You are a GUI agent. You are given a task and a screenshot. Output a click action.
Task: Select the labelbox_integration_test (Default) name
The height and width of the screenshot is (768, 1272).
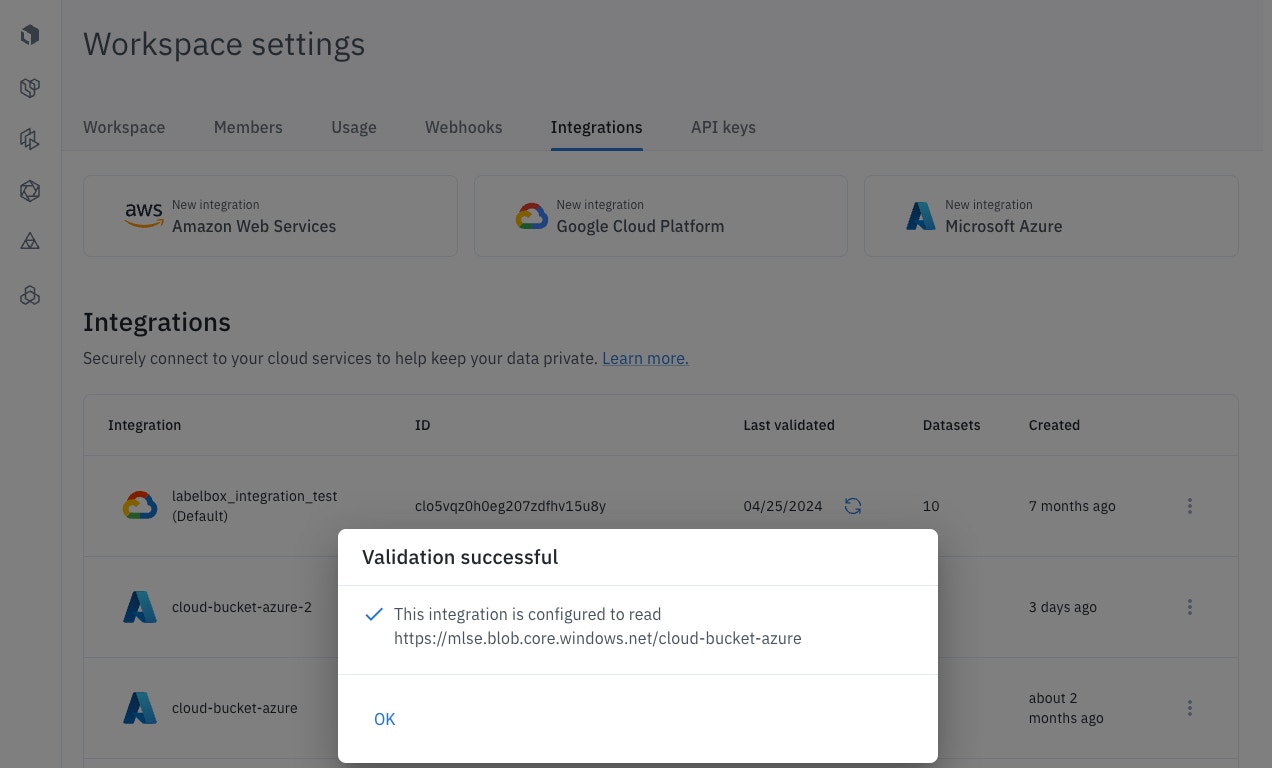pos(255,506)
